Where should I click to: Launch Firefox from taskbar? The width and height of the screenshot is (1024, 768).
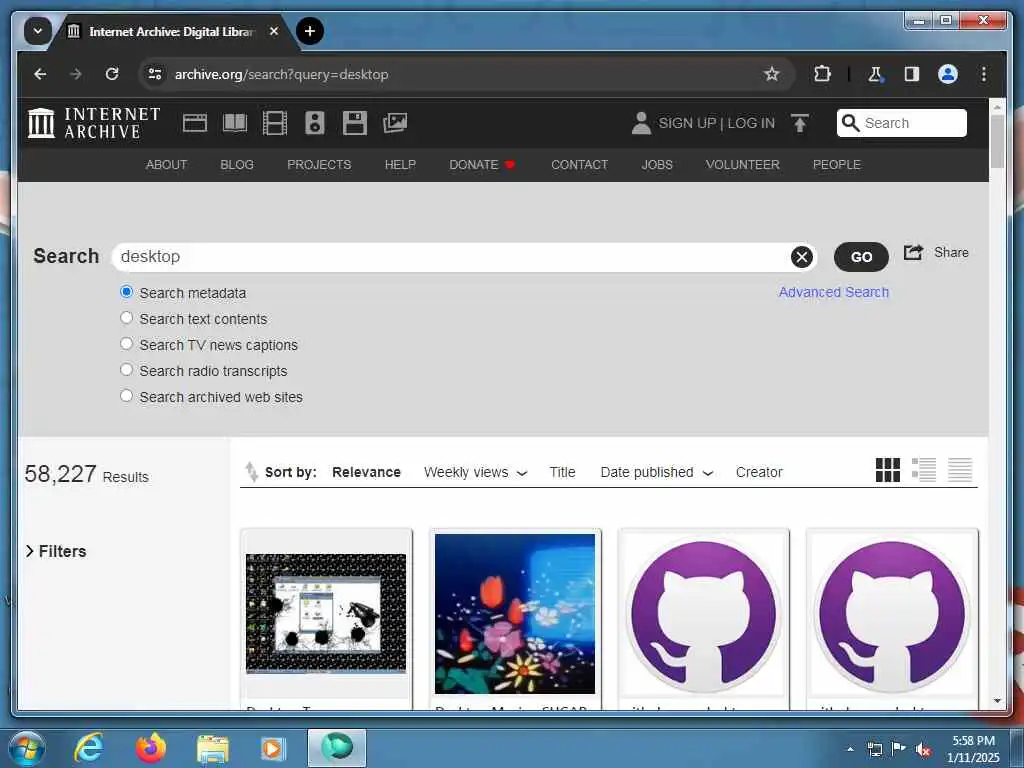tap(150, 748)
